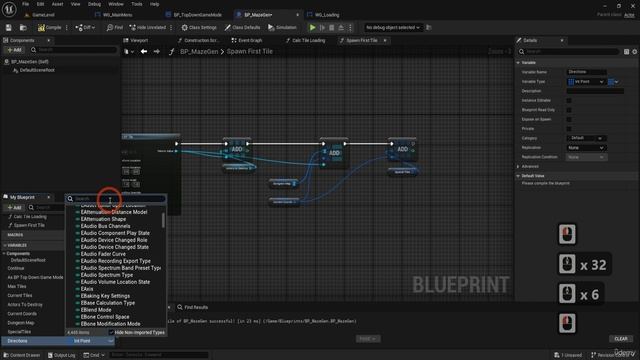
Task: Click Add button in Components panel
Action: (x=14, y=50)
